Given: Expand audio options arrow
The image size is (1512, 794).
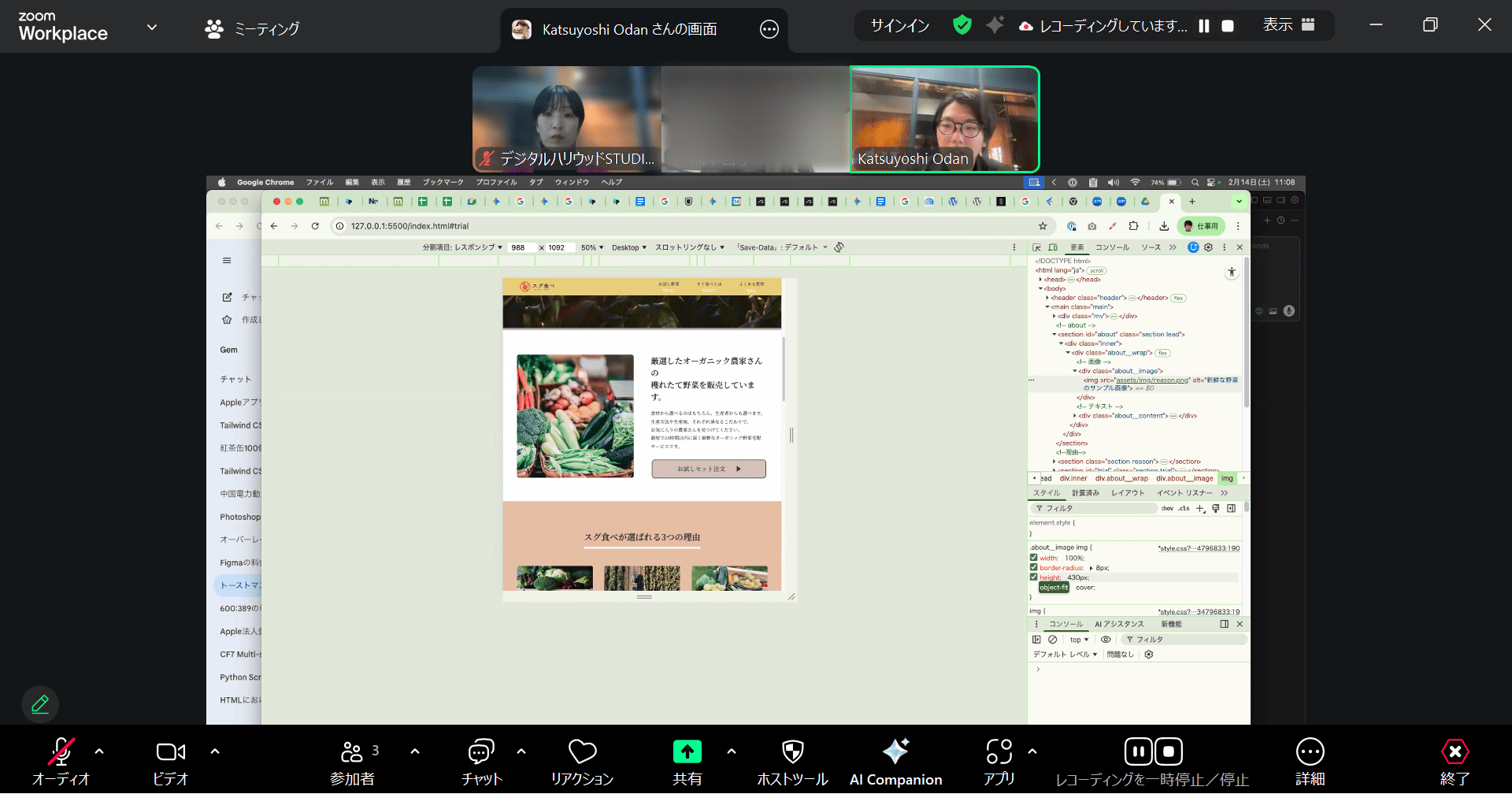Looking at the screenshot, I should pyautogui.click(x=99, y=751).
